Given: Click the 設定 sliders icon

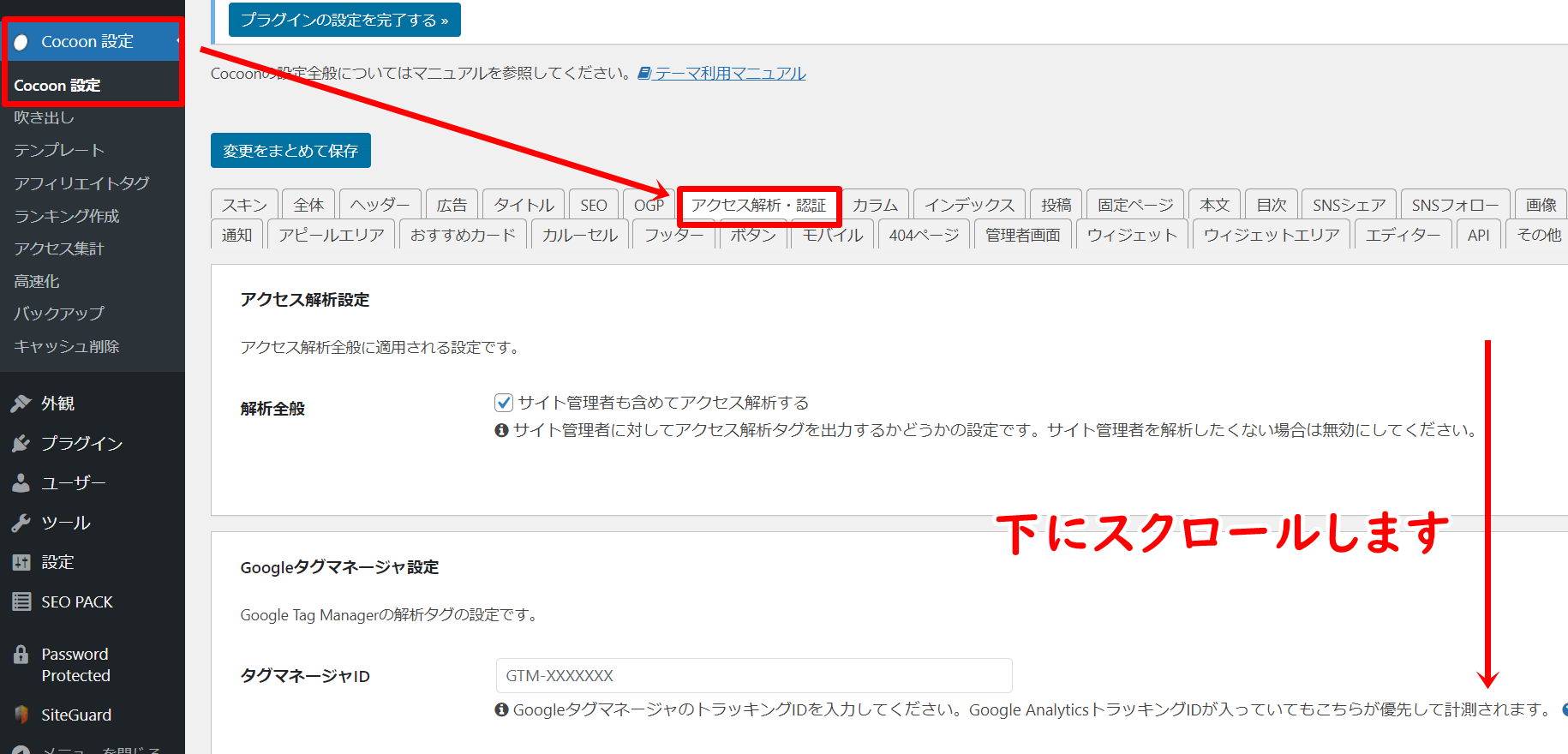Looking at the screenshot, I should pyautogui.click(x=21, y=563).
